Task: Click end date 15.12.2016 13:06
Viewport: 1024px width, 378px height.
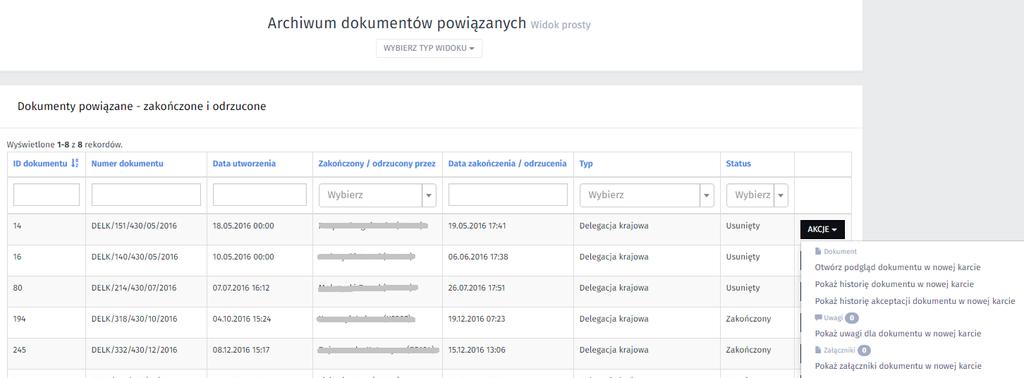Action: click(477, 350)
